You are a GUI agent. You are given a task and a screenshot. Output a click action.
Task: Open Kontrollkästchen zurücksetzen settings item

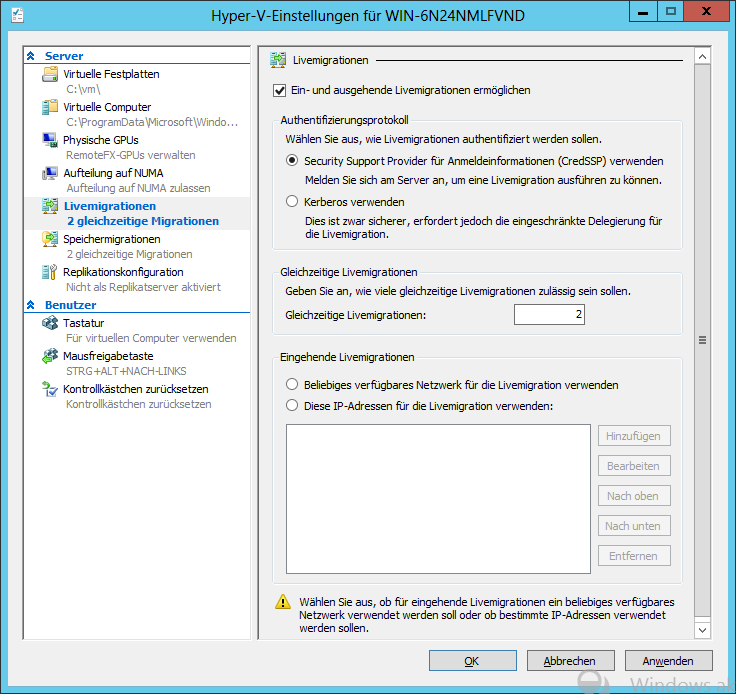tap(135, 390)
